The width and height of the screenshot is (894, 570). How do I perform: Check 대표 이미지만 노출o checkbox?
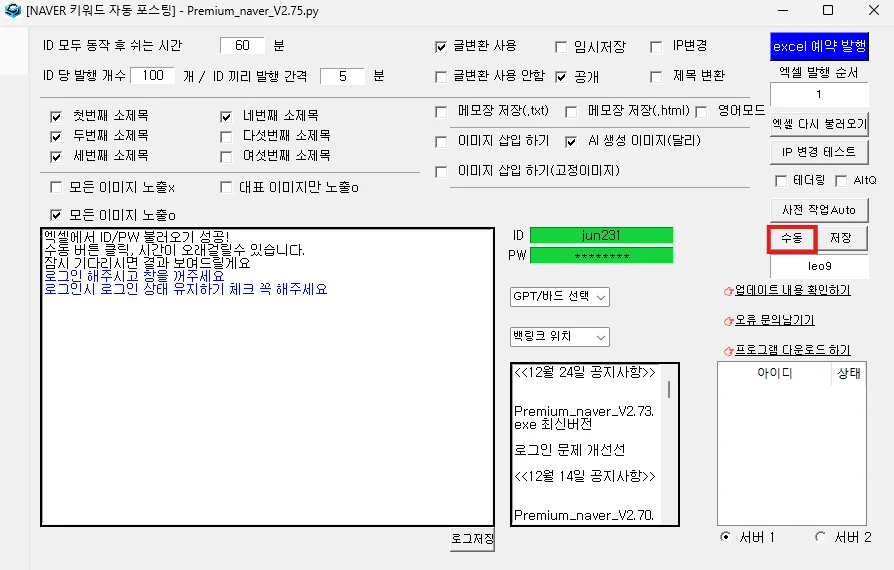226,187
